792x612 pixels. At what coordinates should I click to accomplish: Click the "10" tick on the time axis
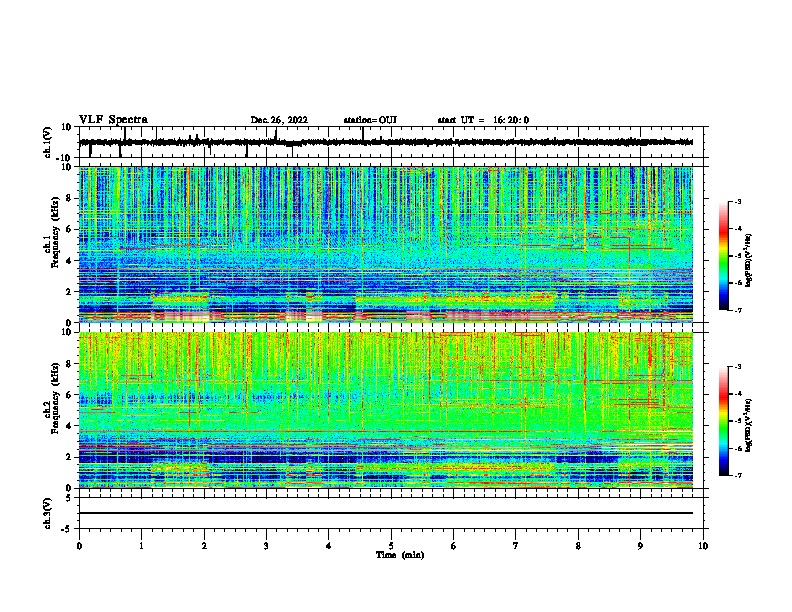[x=703, y=546]
